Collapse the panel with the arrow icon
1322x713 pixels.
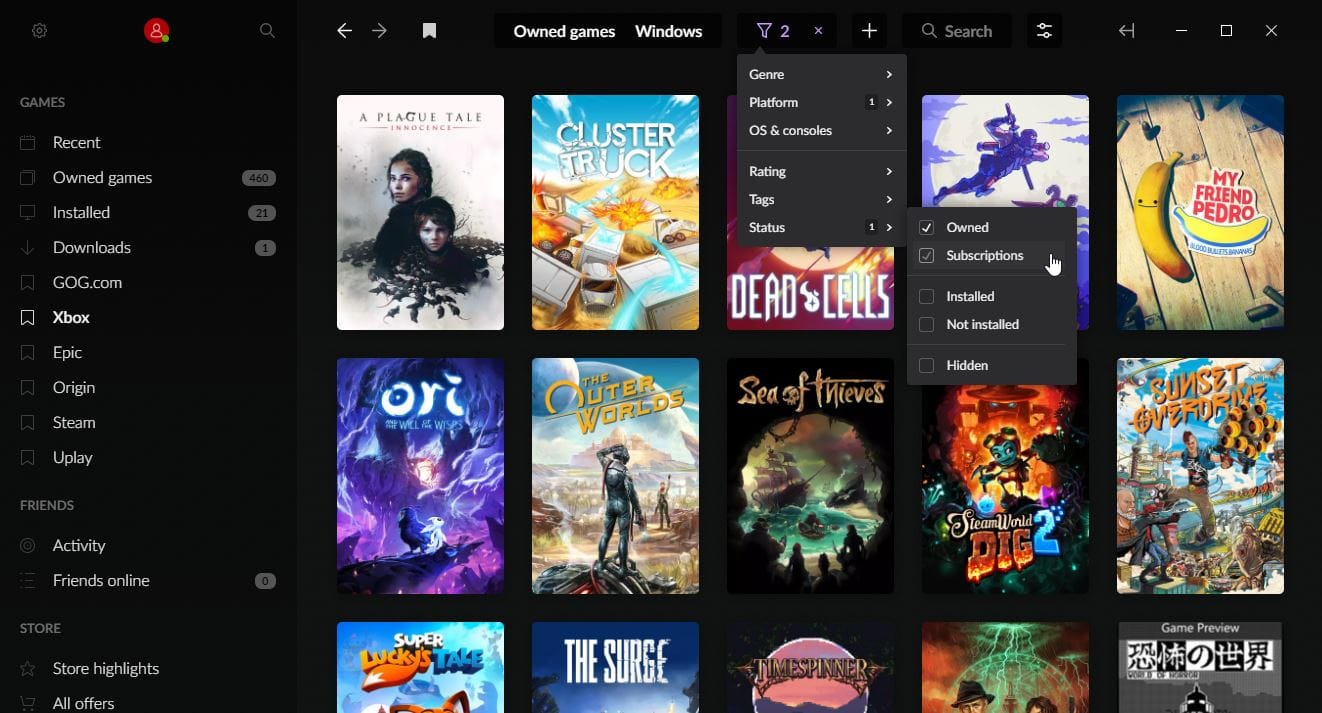coord(1126,30)
